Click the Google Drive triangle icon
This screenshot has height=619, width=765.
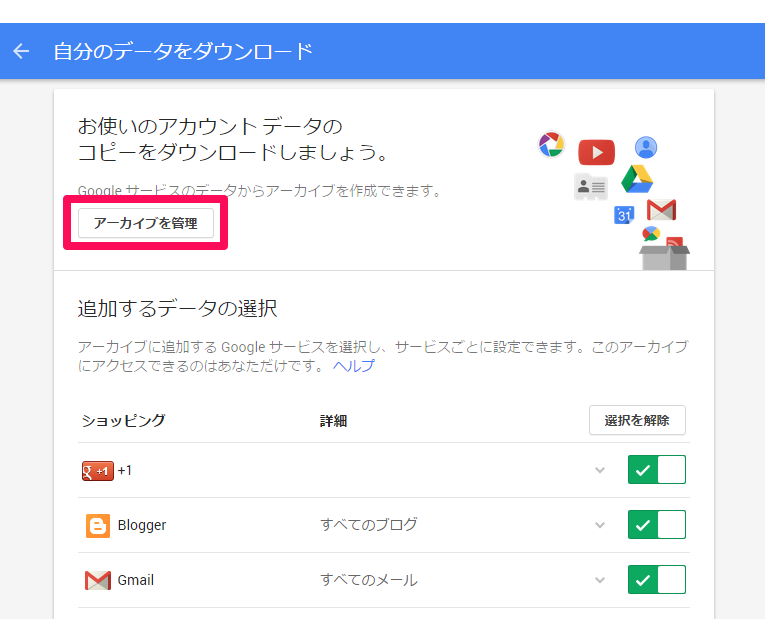pos(637,179)
